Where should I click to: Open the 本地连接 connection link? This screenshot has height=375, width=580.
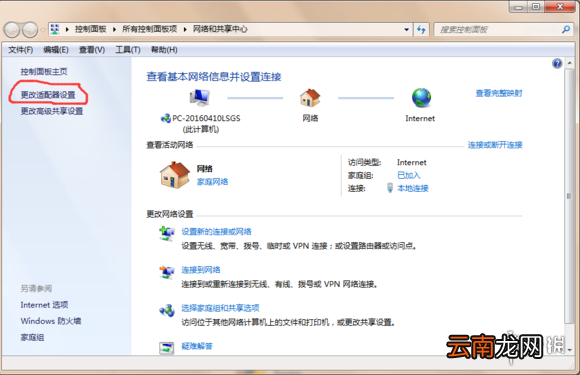click(x=412, y=188)
